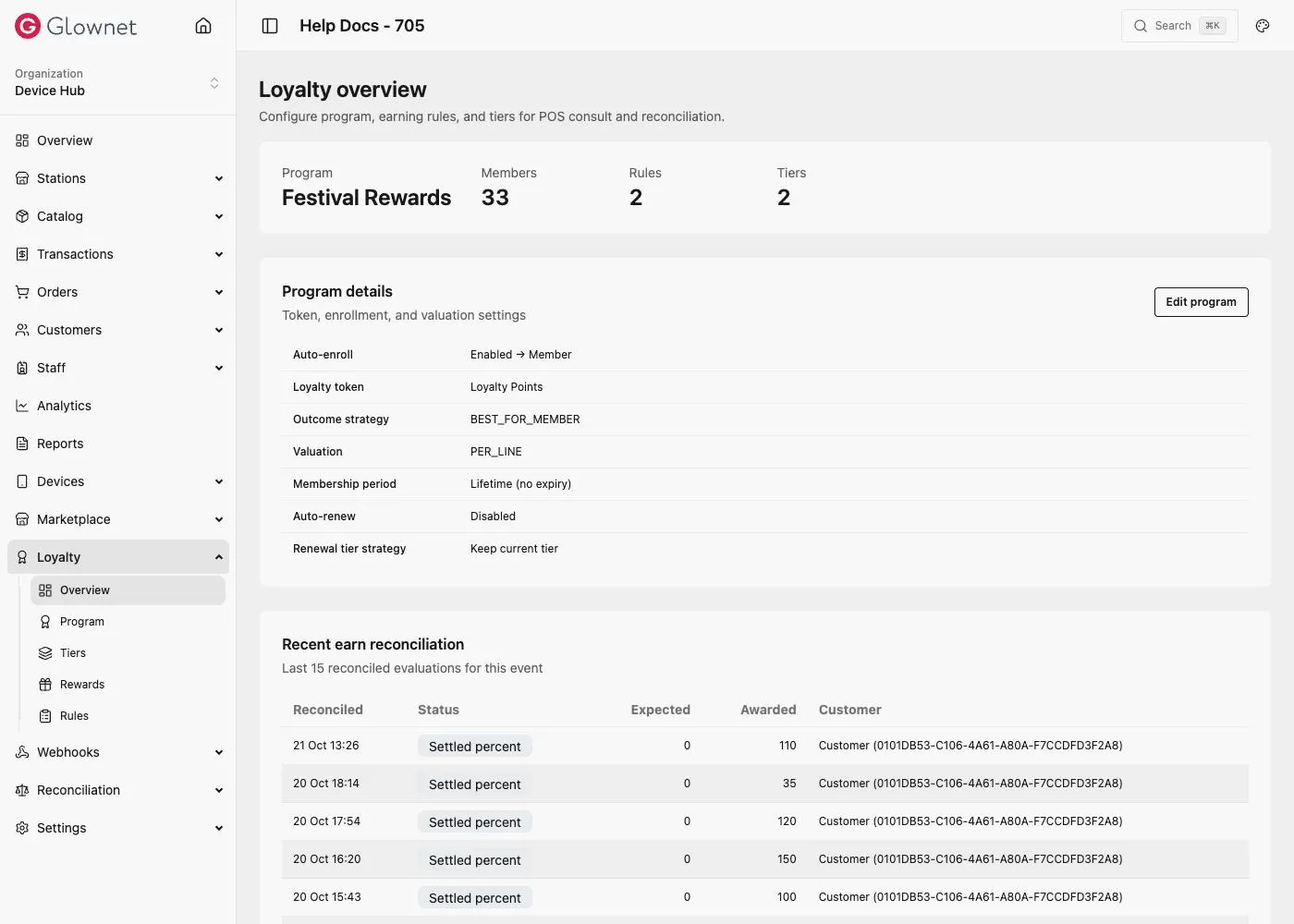
Task: Click the BEST_FOR_MEMBER outcome strategy value
Action: [x=525, y=419]
